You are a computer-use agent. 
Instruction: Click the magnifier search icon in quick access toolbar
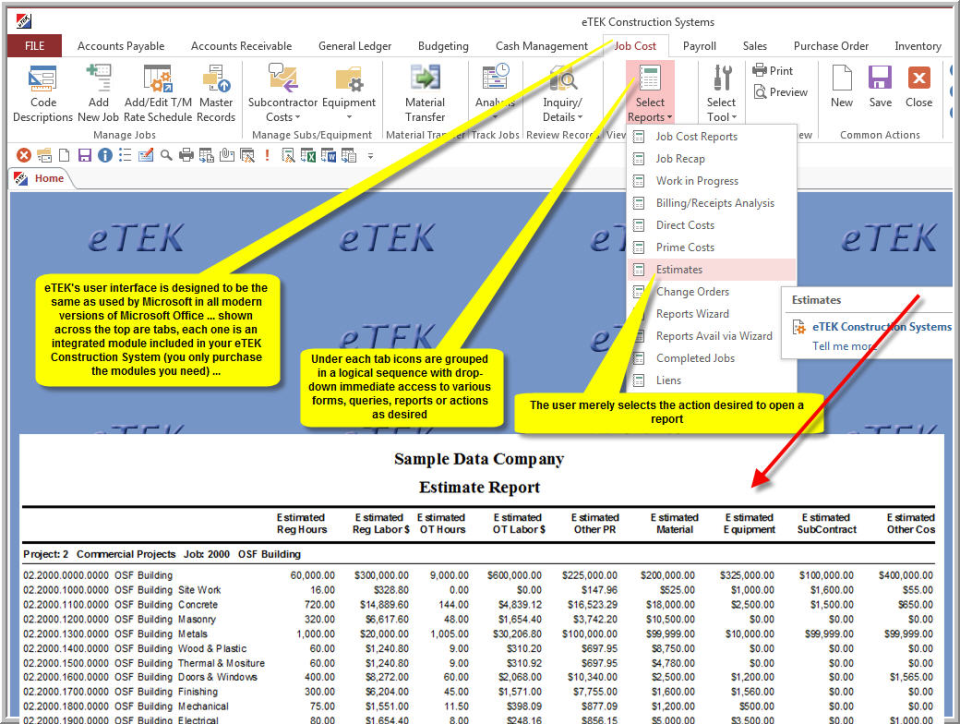tap(164, 155)
